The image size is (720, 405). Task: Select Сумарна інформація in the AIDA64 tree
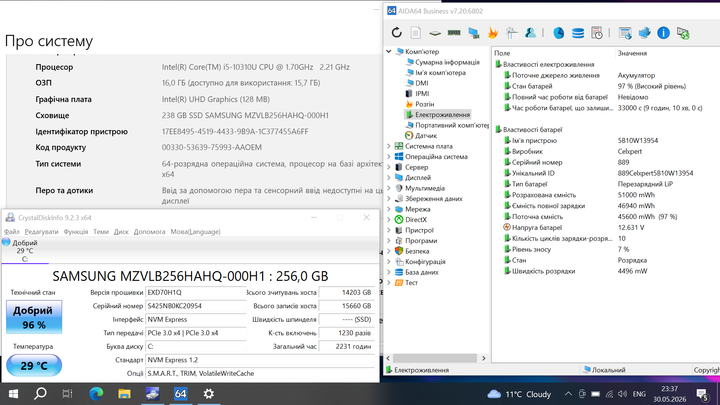coord(447,62)
